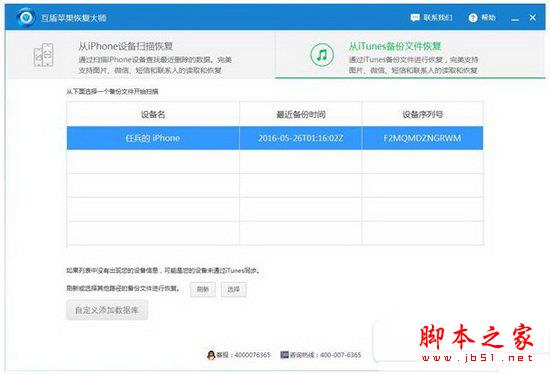Click the hotline number 400-007-6365
This screenshot has height=374, width=550.
(x=341, y=355)
